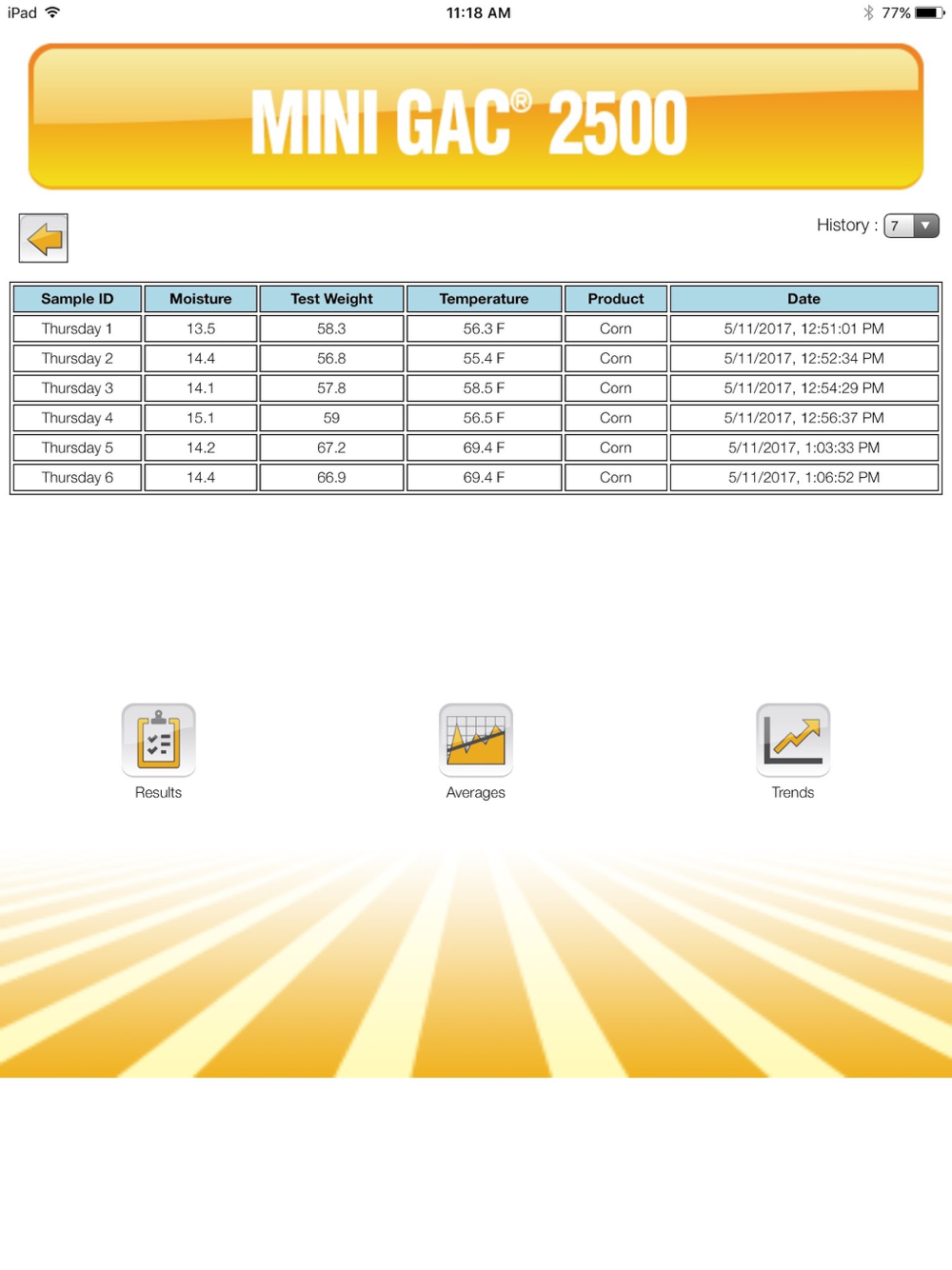Click test weight value 56.8
Image resolution: width=952 pixels, height=1270 pixels.
click(x=331, y=358)
